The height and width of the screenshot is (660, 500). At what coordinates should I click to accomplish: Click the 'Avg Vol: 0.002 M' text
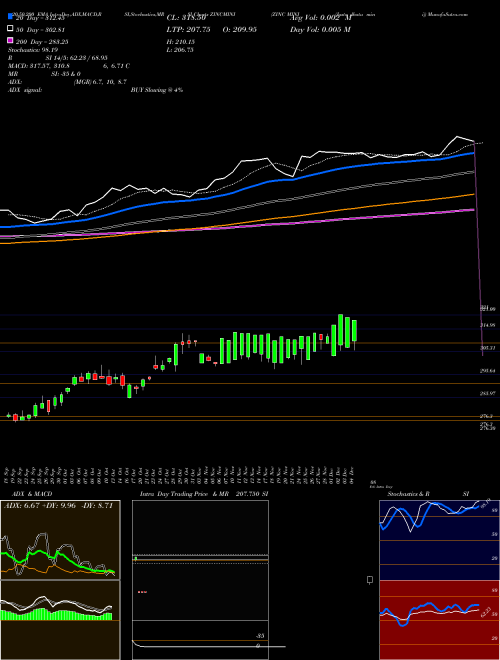tap(320, 18)
